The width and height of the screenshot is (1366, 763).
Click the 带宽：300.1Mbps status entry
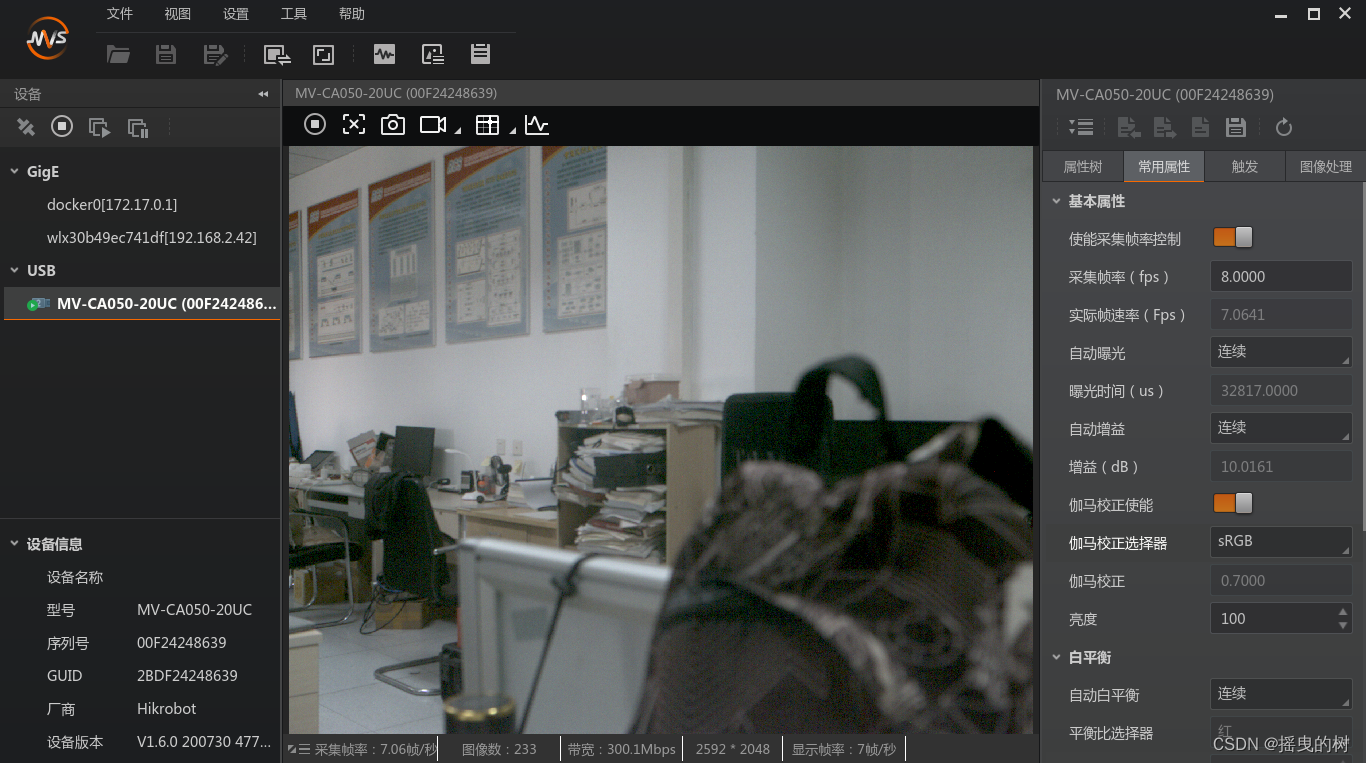point(621,749)
